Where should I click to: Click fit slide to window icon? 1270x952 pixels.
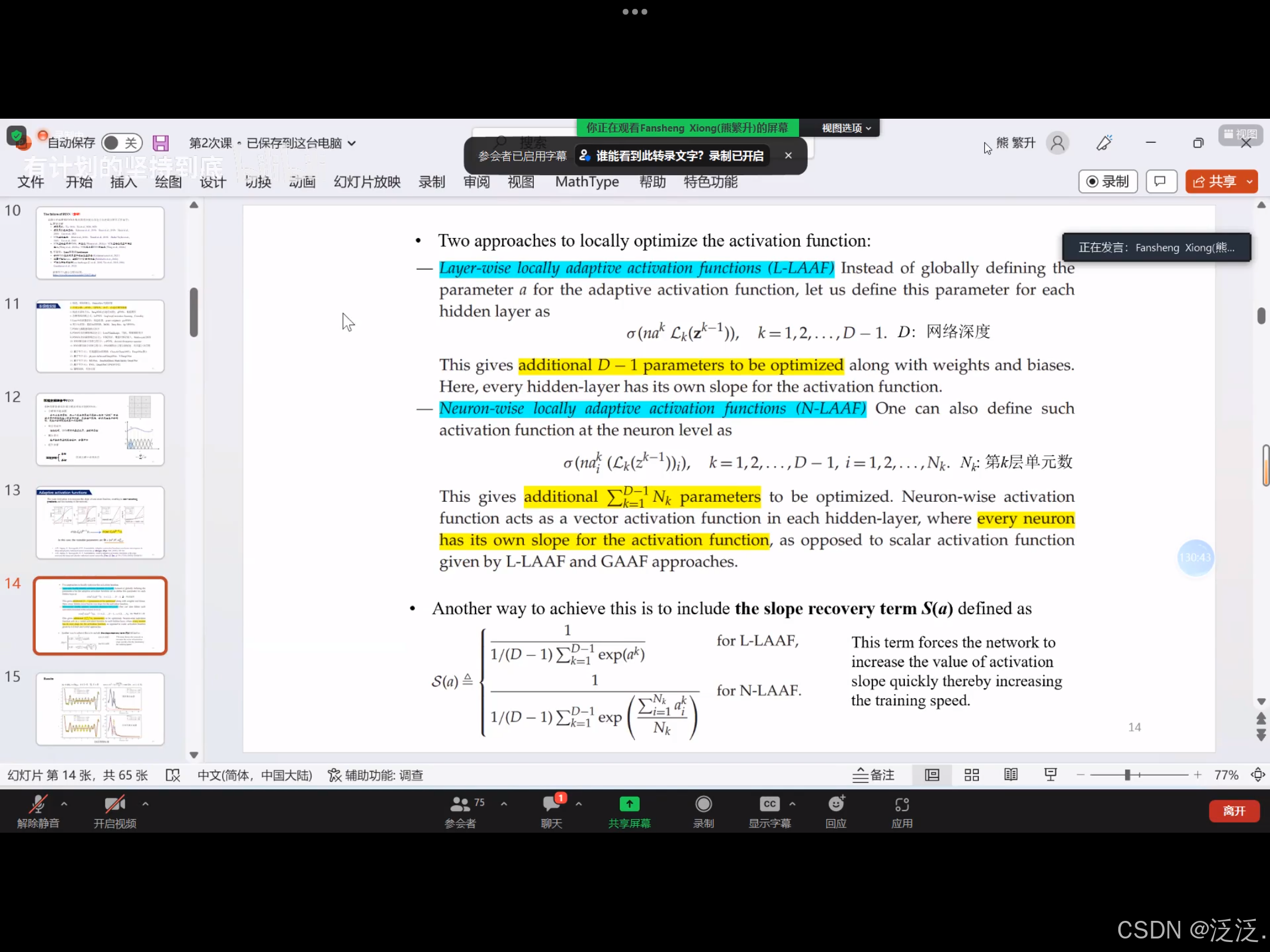point(1258,775)
